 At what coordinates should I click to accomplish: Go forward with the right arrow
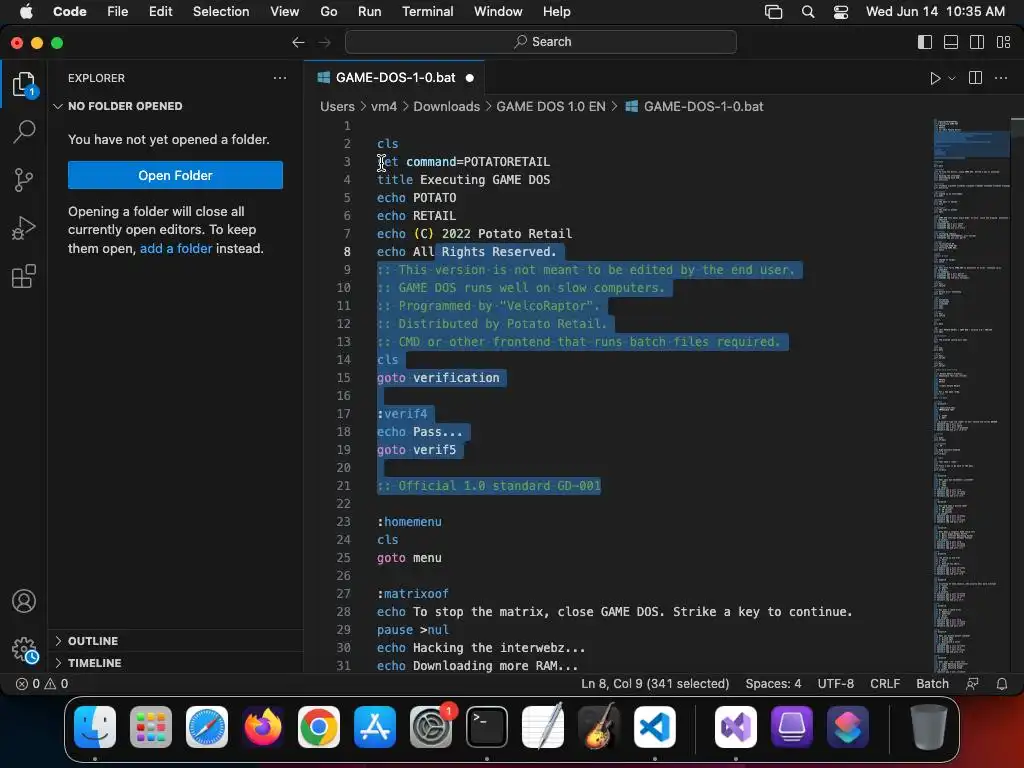coord(325,42)
